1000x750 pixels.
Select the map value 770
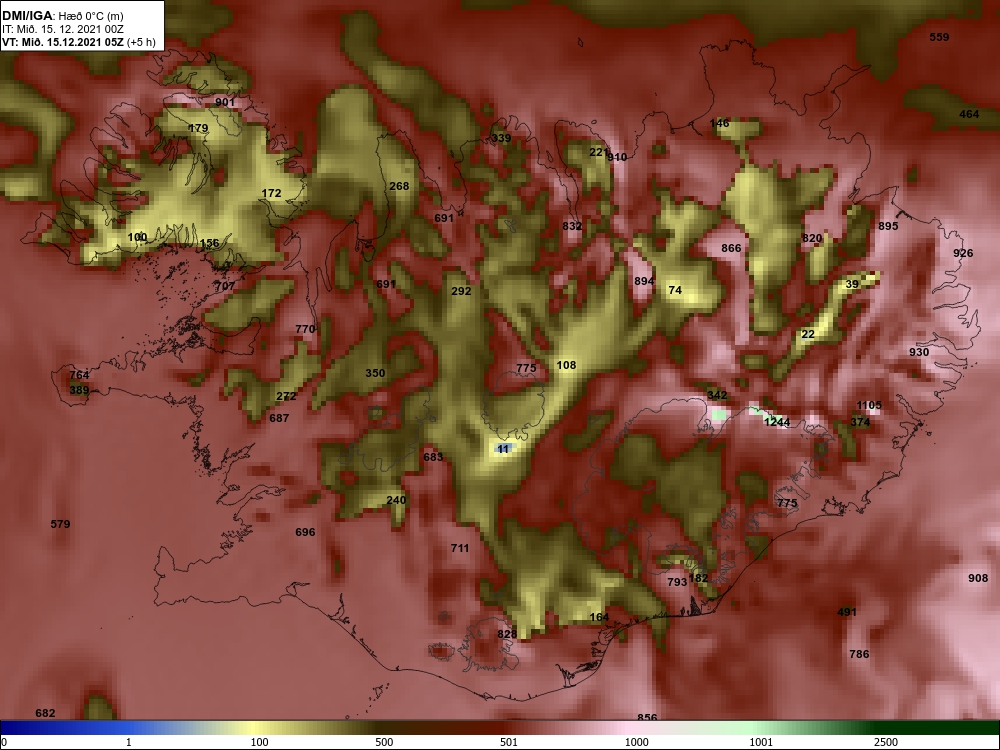pyautogui.click(x=305, y=329)
